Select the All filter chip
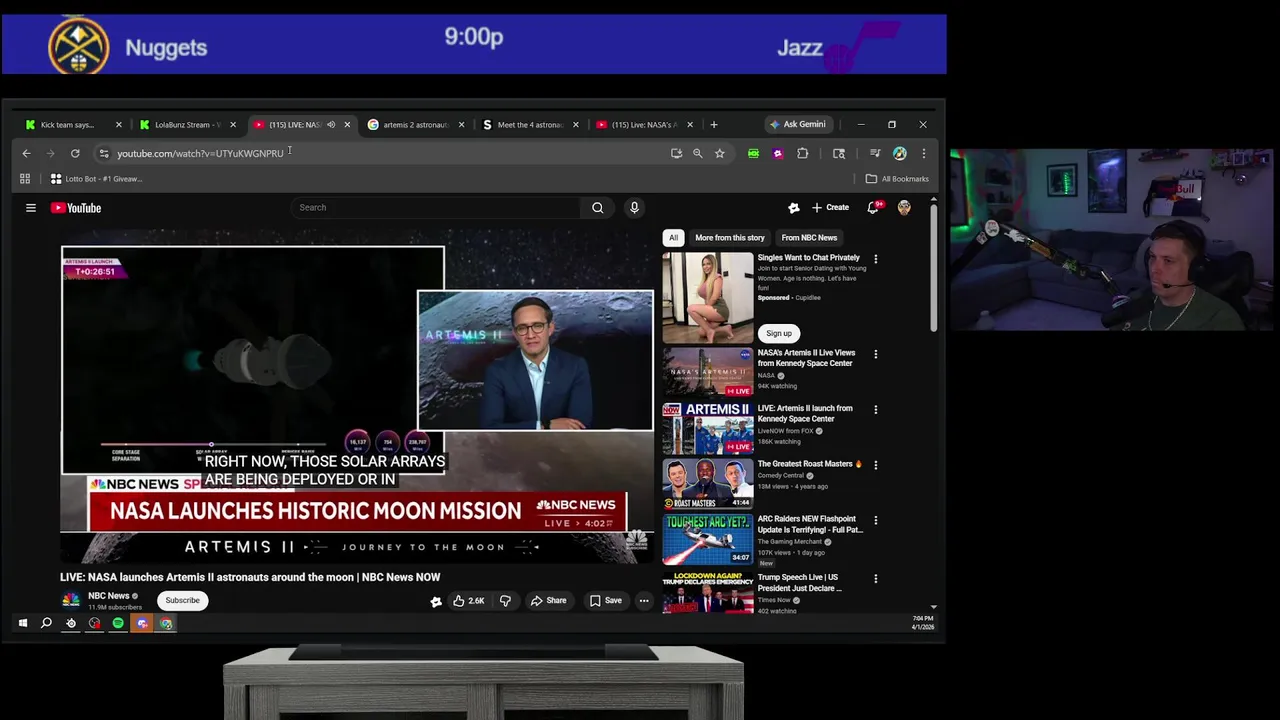This screenshot has width=1280, height=720. pos(673,238)
